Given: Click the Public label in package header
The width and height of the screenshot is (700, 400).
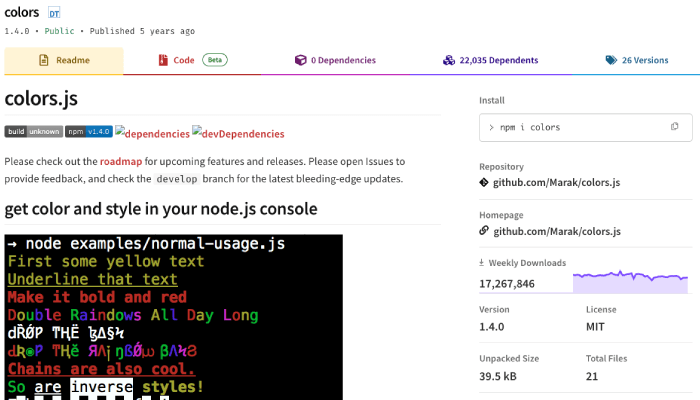Looking at the screenshot, I should pos(59,31).
